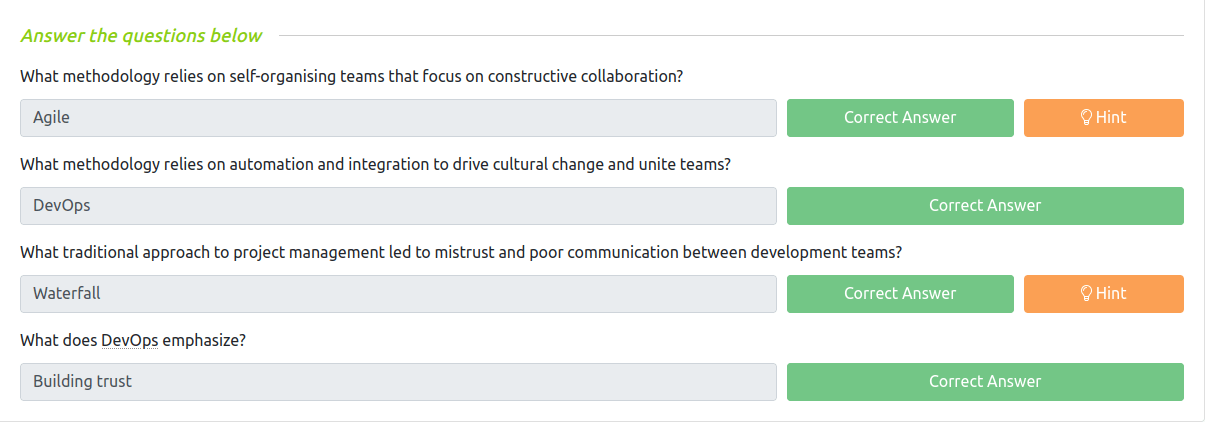
Task: Click Correct Answer button next to Agile
Action: click(899, 118)
